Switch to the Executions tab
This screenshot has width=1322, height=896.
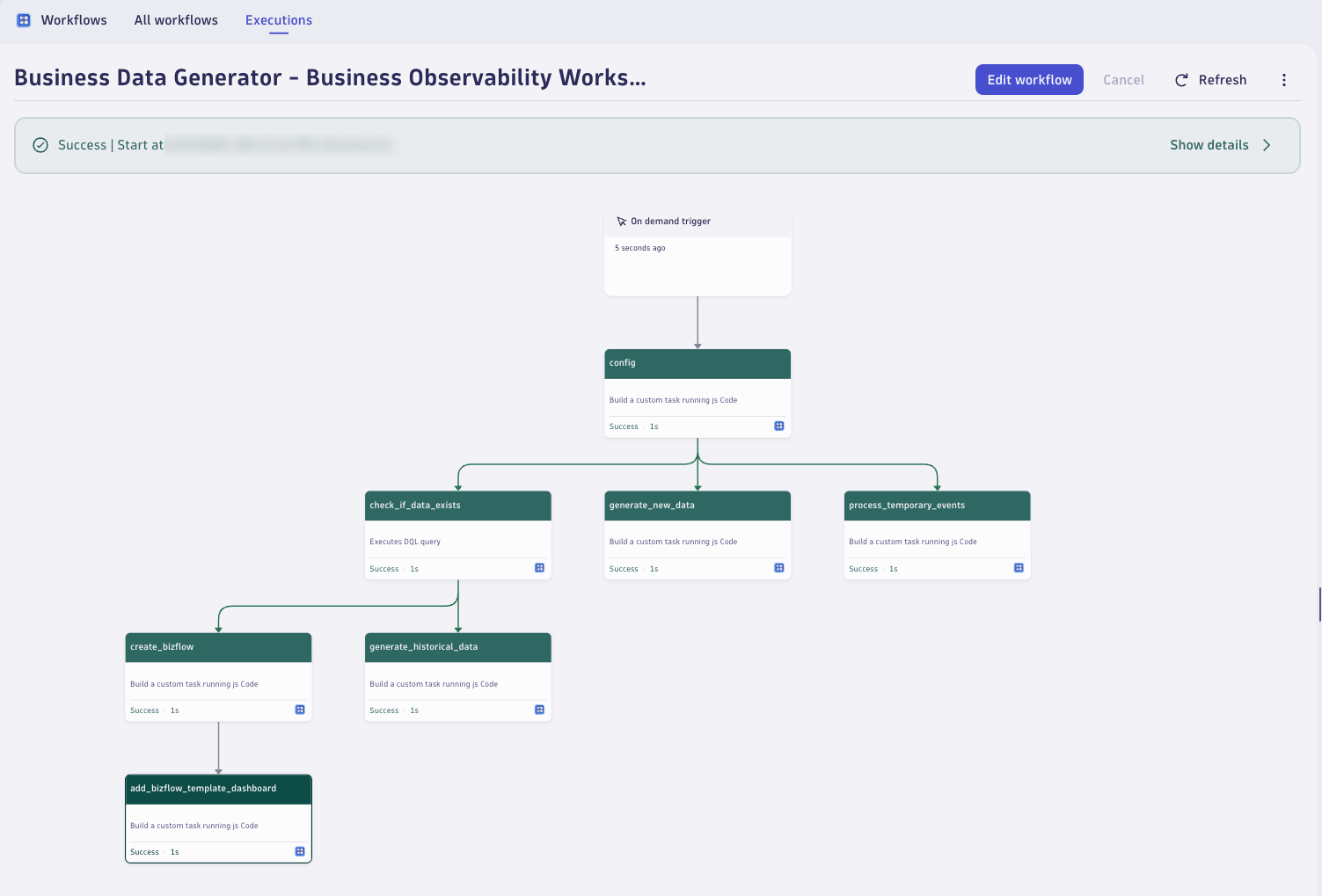click(x=279, y=20)
